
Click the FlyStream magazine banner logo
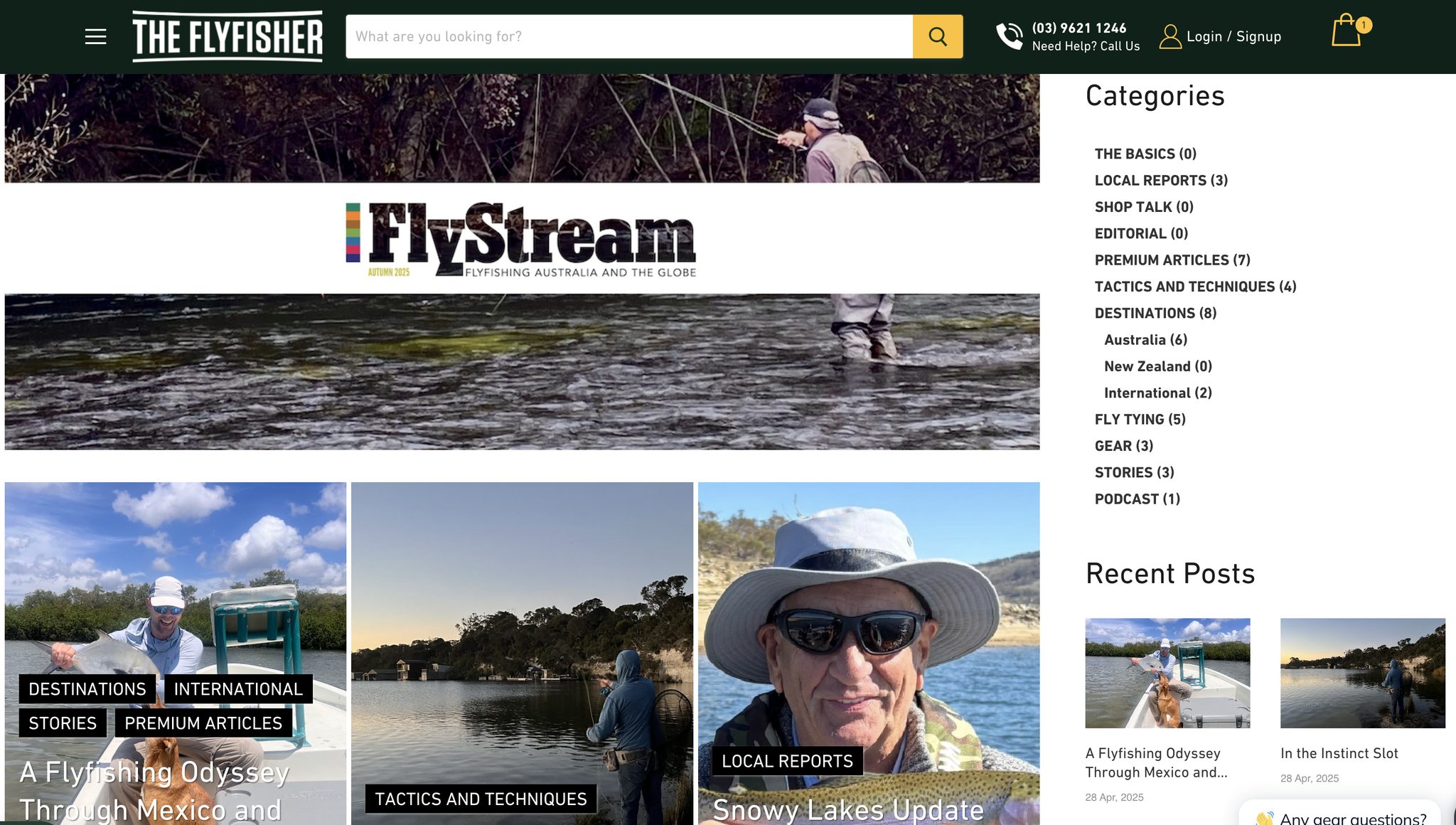pyautogui.click(x=521, y=240)
